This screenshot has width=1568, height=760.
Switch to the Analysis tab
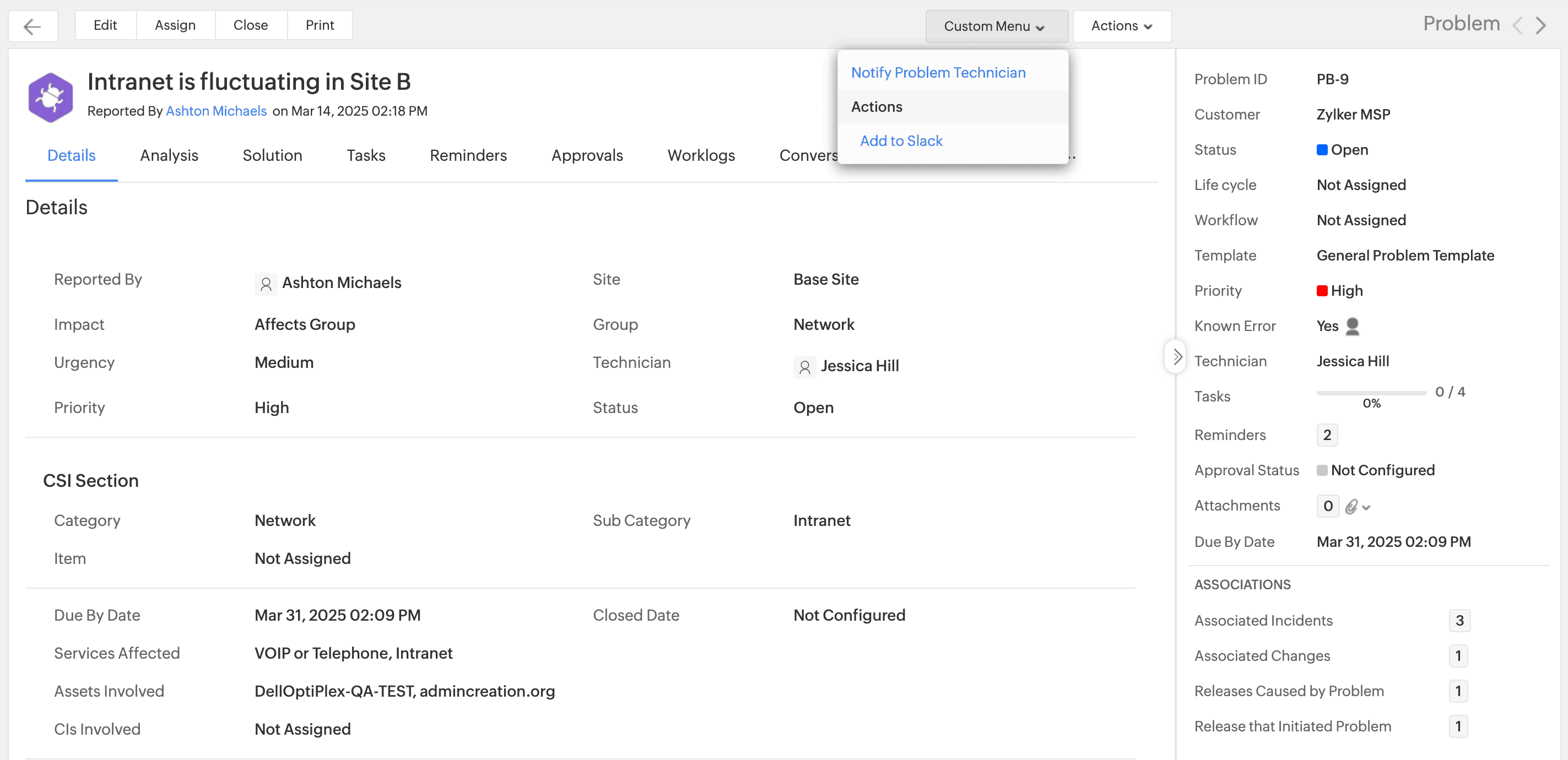(169, 155)
